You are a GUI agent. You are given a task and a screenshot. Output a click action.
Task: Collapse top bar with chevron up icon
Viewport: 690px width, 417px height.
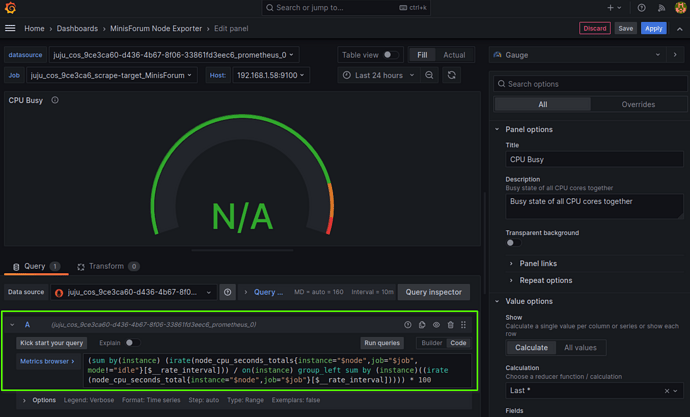point(680,29)
